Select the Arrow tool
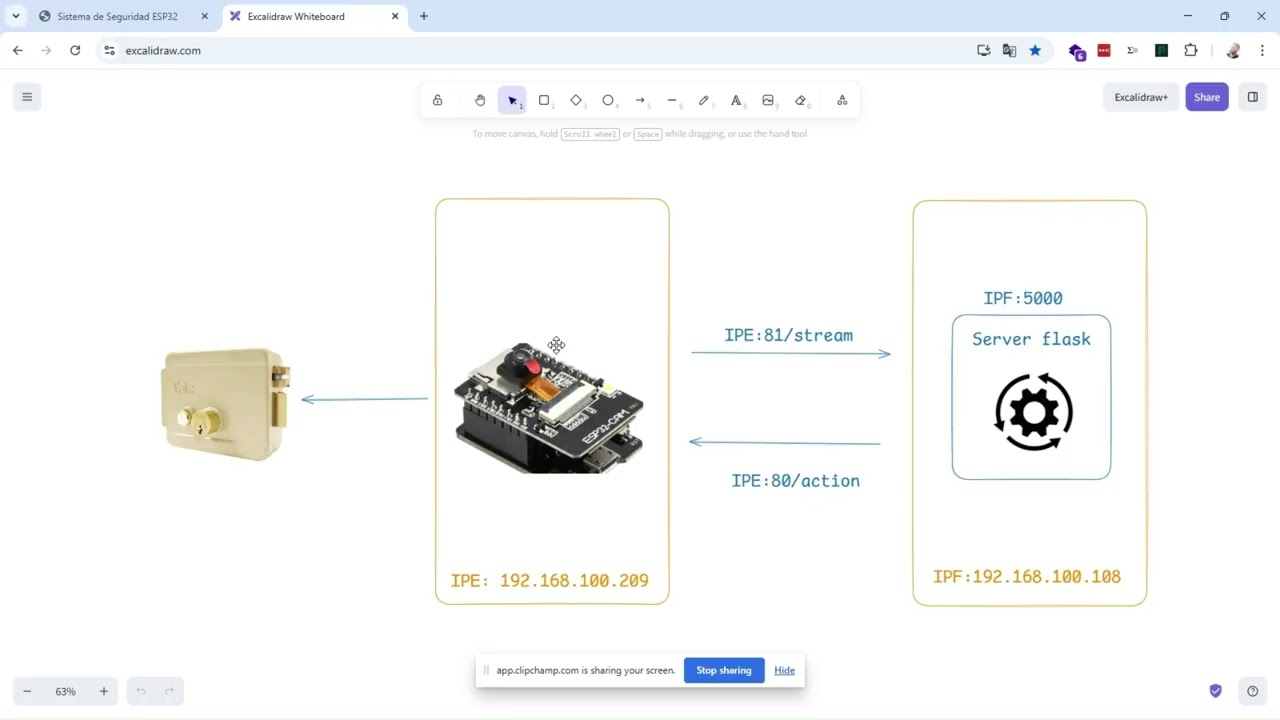 [x=640, y=100]
